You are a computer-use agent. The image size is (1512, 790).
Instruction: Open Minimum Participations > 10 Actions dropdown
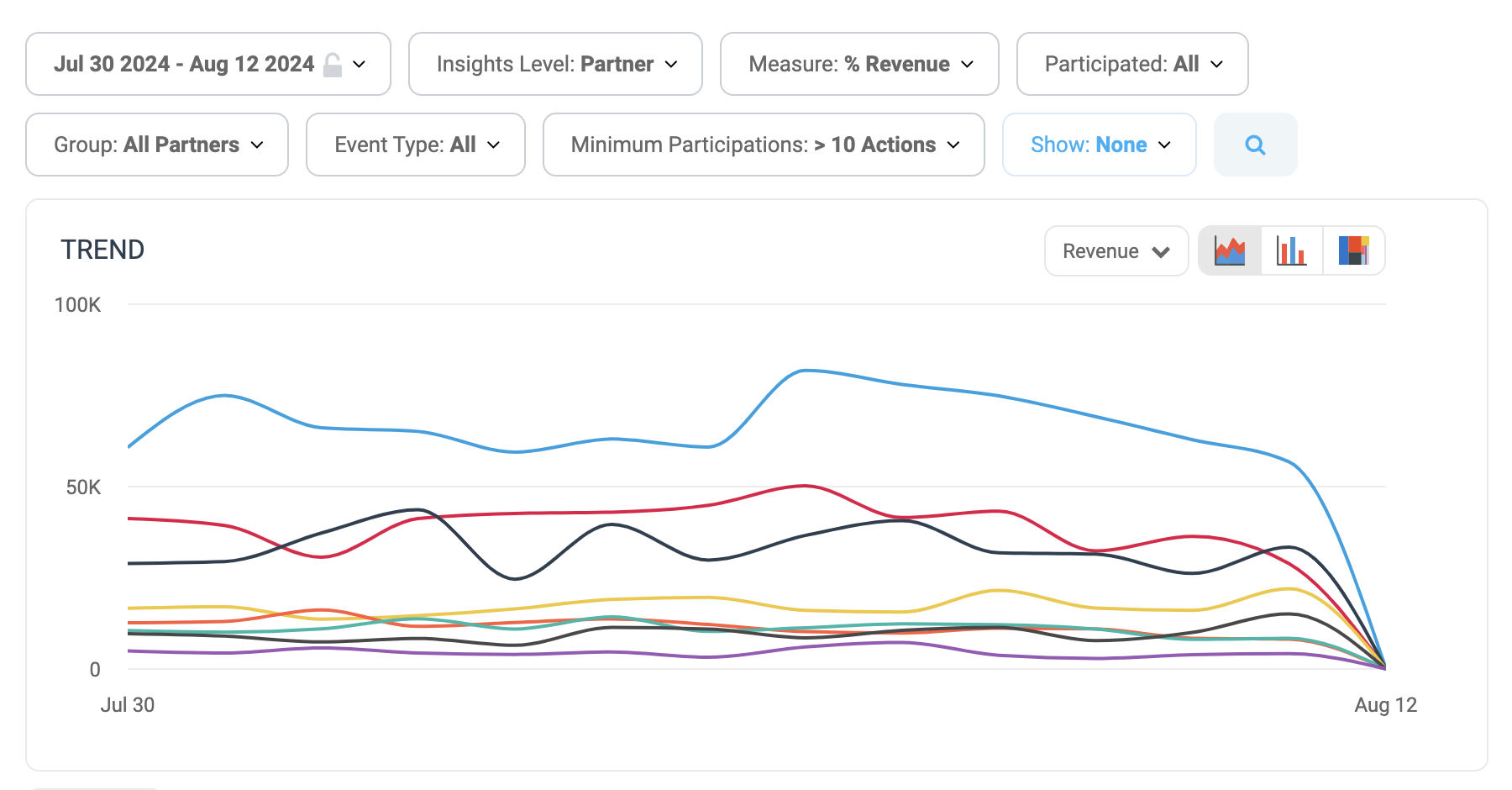(x=763, y=145)
